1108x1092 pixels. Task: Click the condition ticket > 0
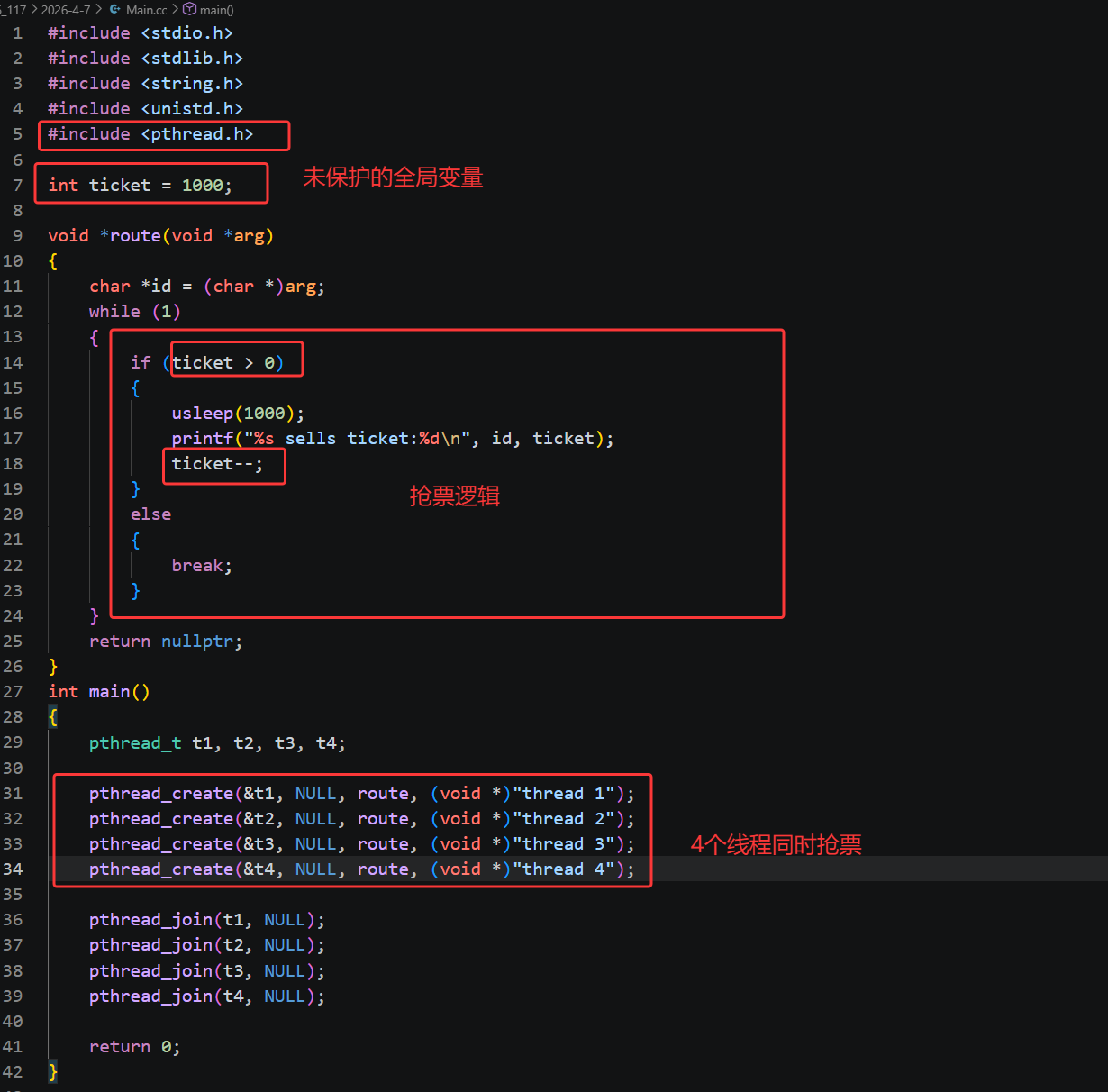(223, 363)
